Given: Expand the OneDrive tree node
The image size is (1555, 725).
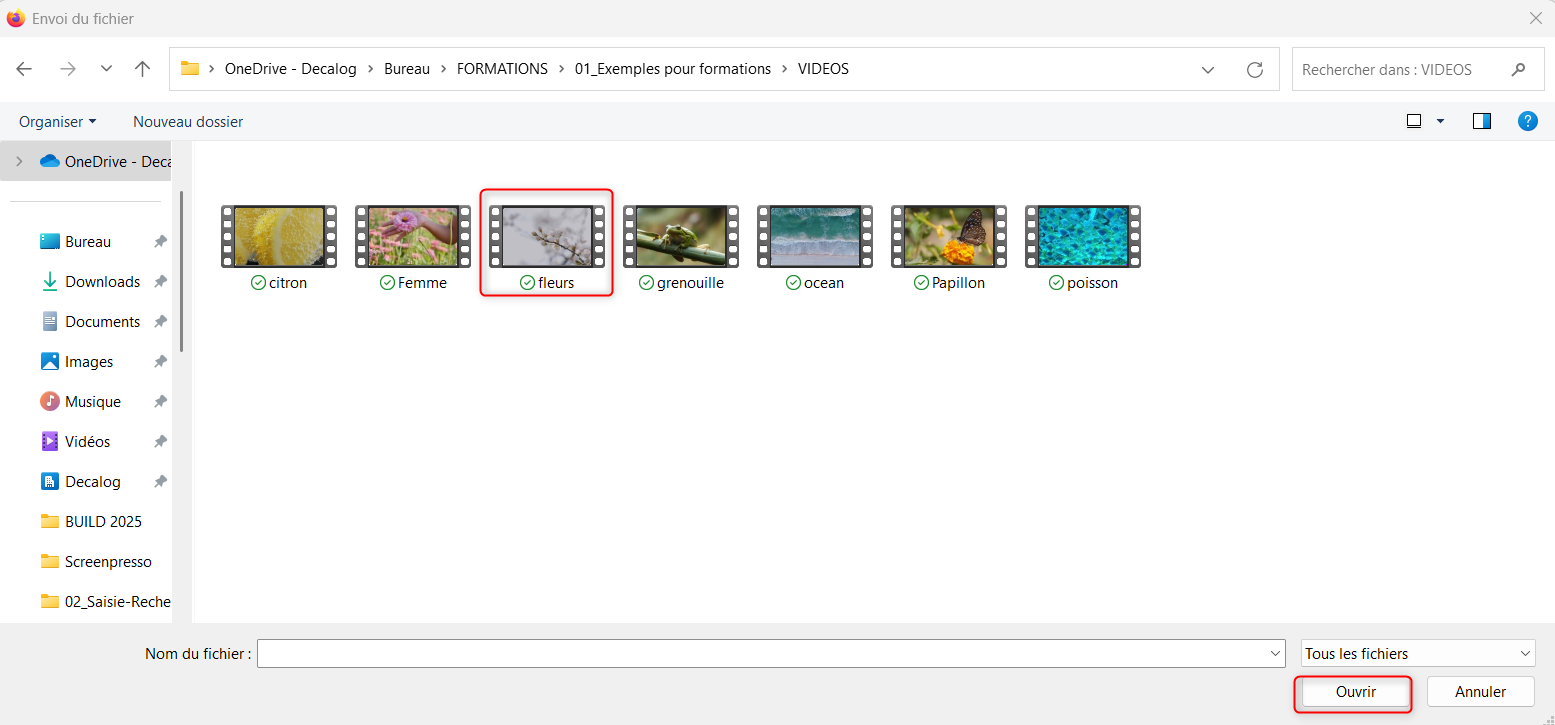Looking at the screenshot, I should [19, 161].
